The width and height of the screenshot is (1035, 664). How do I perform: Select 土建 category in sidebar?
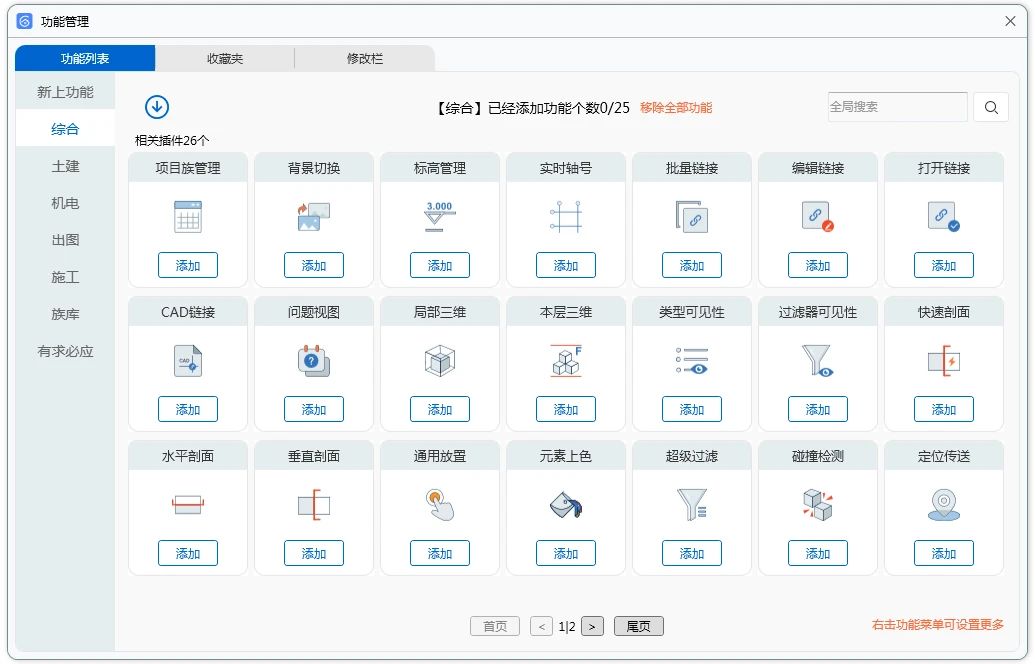coord(65,166)
